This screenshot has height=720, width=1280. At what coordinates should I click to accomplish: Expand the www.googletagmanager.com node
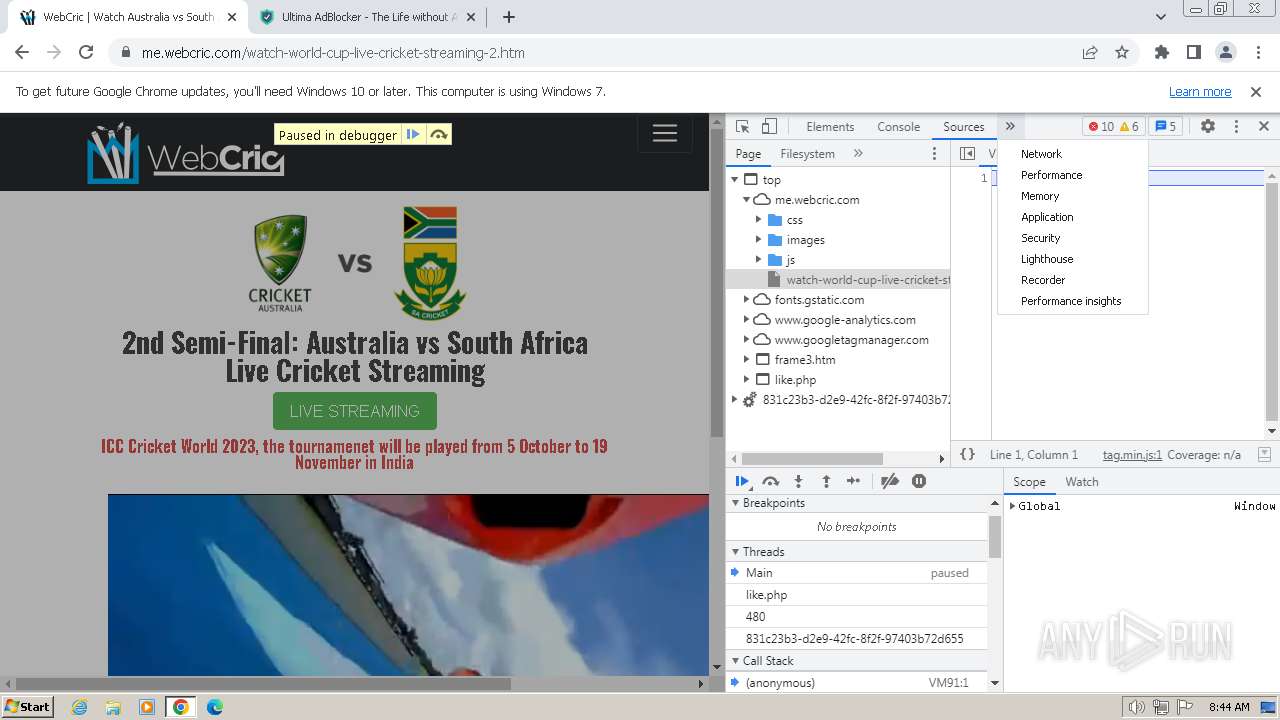click(746, 340)
